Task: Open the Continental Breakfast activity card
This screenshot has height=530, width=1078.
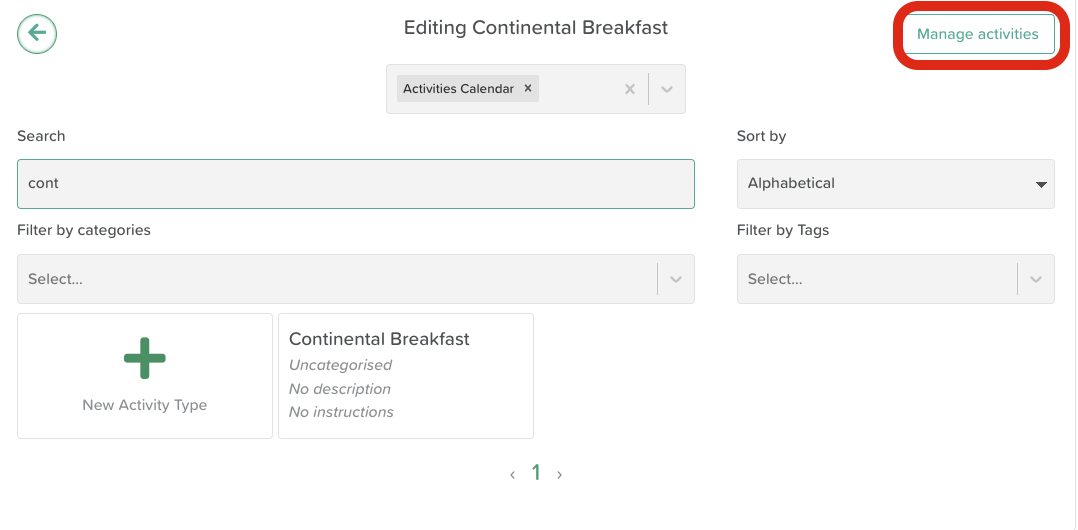Action: click(405, 376)
